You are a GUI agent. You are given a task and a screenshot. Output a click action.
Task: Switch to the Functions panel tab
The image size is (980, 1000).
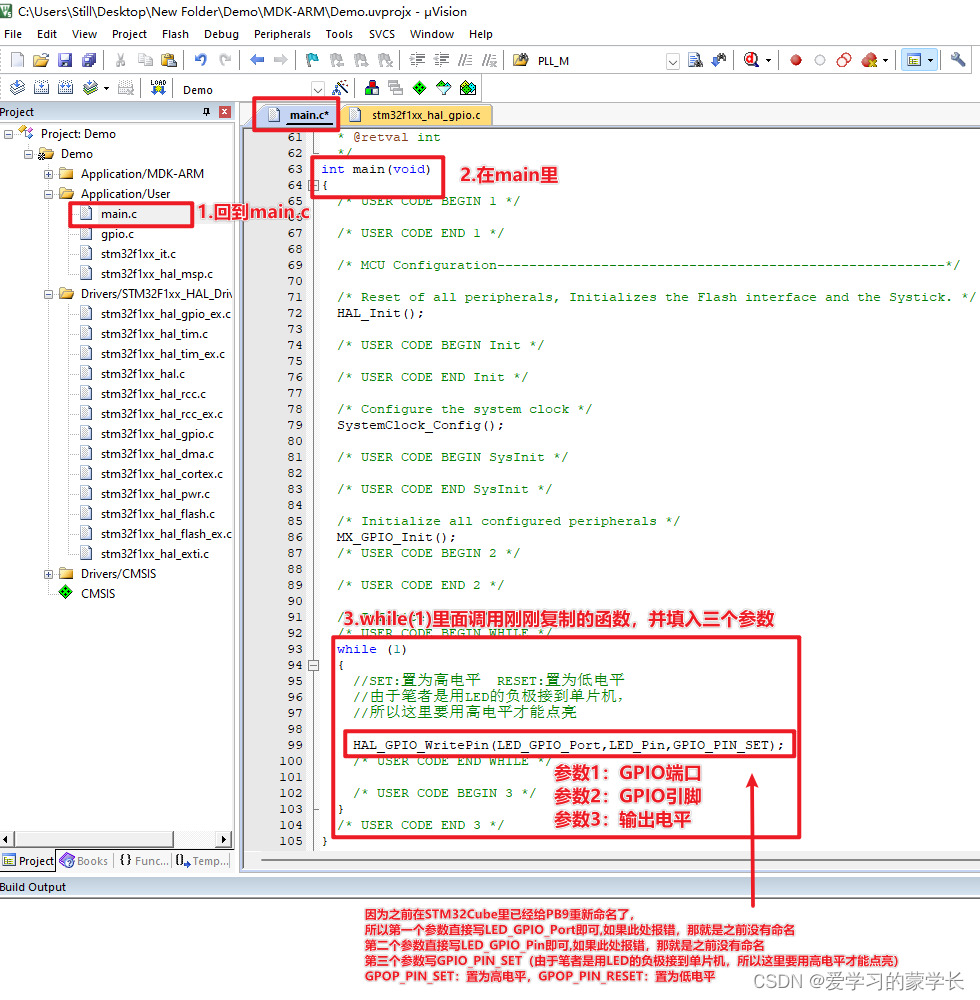tap(144, 860)
